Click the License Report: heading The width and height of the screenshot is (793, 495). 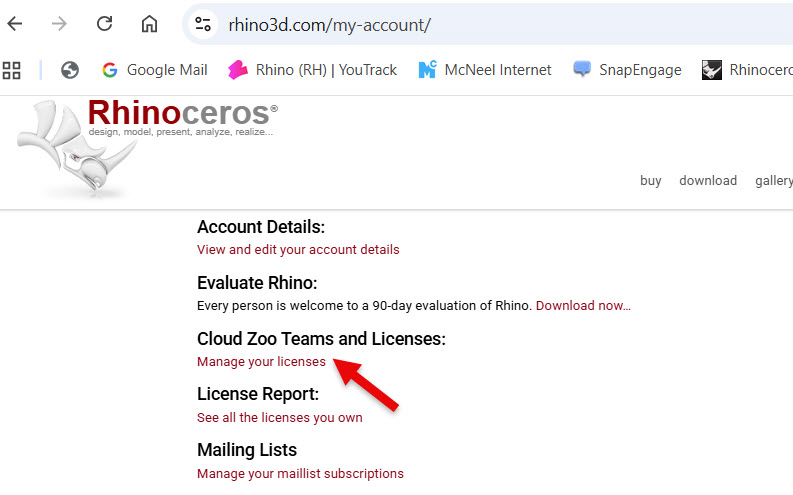(258, 394)
